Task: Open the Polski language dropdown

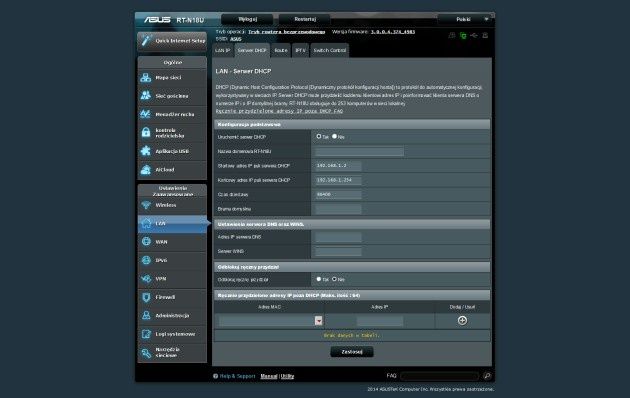Action: (466, 19)
